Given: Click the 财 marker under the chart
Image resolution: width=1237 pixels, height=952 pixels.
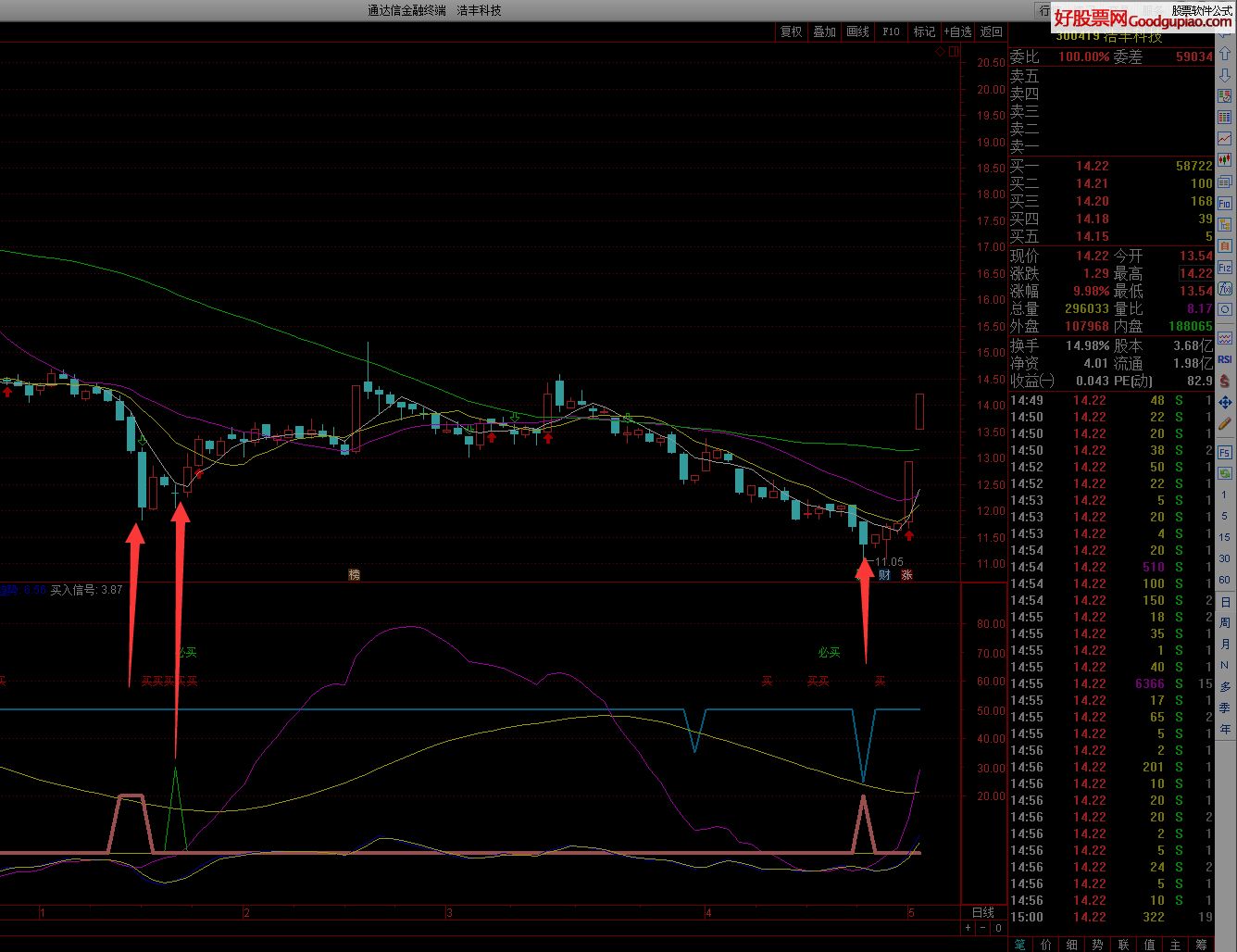Looking at the screenshot, I should [884, 575].
